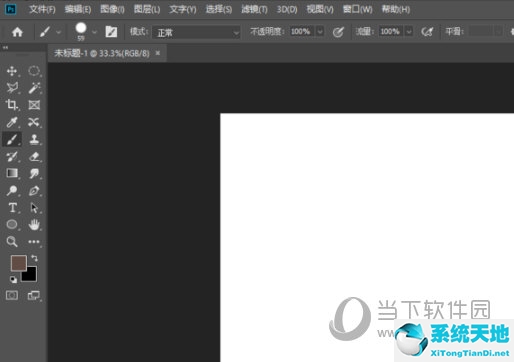Open the 图像(I) menu
Viewport: 514px width, 362px height.
(113, 9)
